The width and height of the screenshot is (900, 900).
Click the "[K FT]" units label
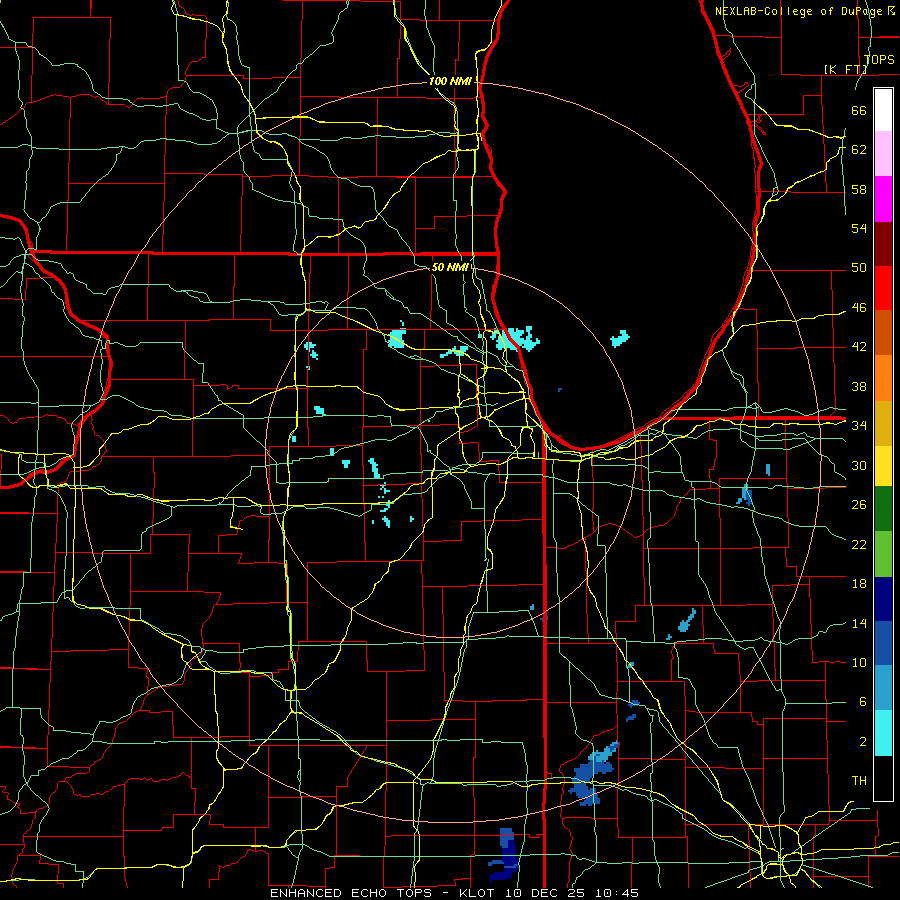pos(845,69)
